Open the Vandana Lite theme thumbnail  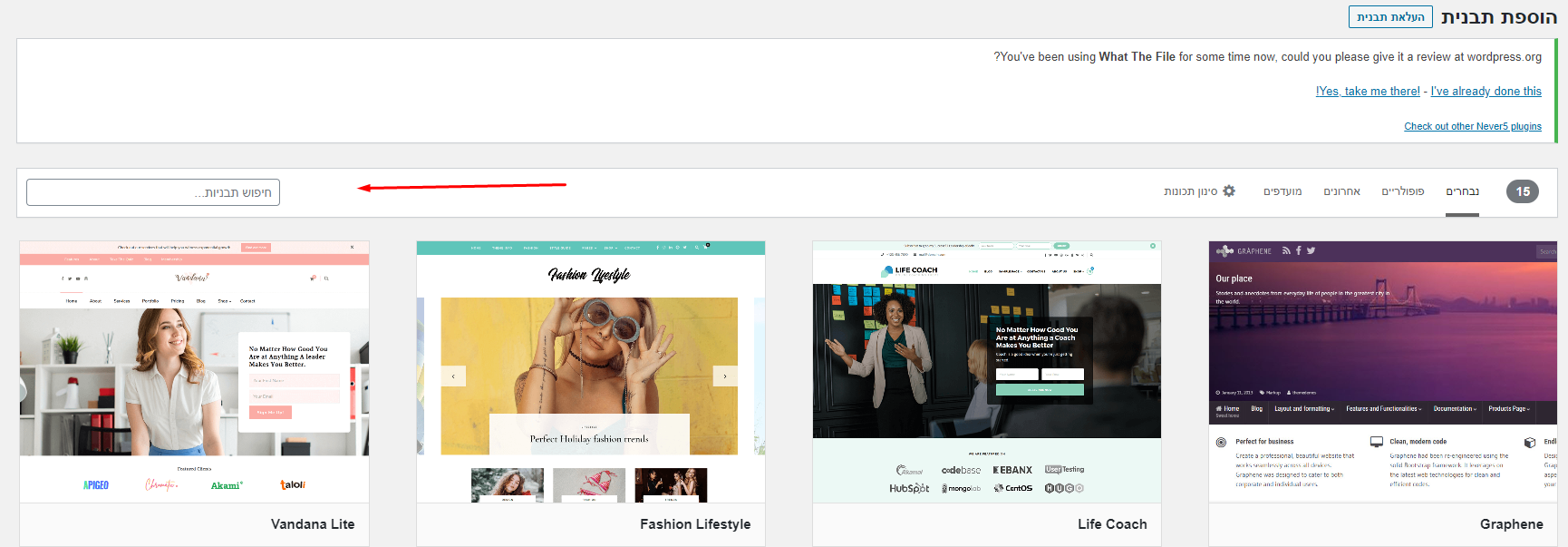(194, 372)
